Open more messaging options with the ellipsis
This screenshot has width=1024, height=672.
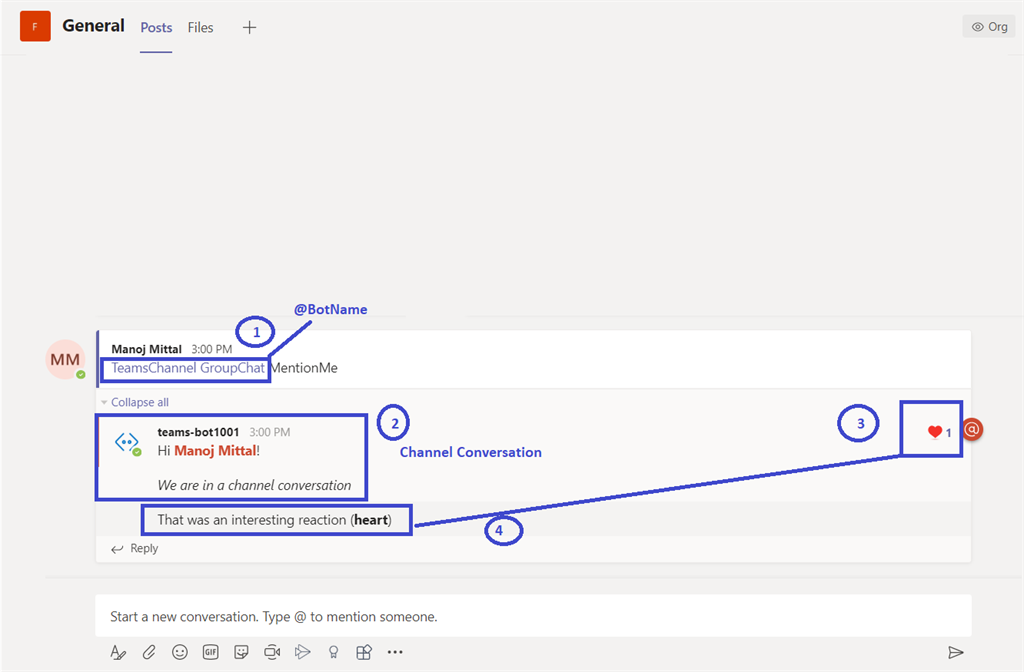(x=395, y=652)
